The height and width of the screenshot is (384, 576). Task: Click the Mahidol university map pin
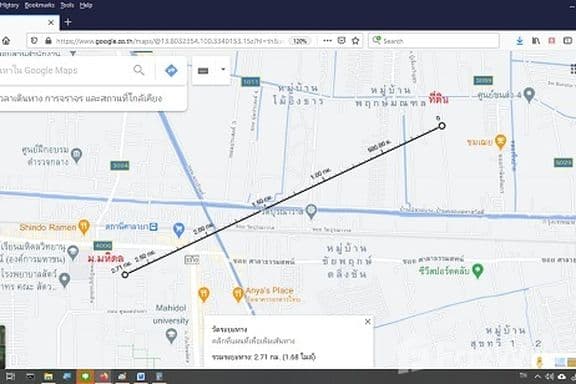pos(171,335)
